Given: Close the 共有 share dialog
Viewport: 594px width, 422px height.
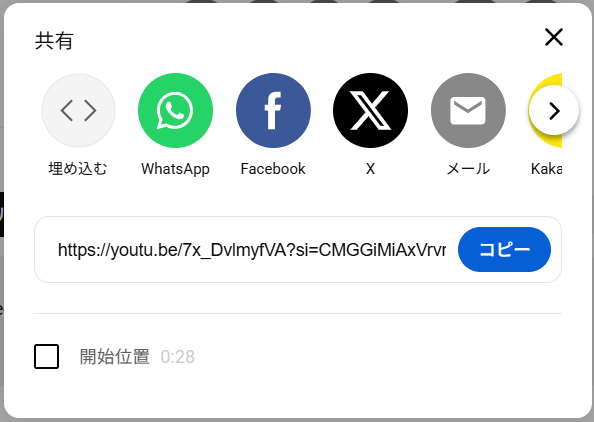Looking at the screenshot, I should click(554, 37).
